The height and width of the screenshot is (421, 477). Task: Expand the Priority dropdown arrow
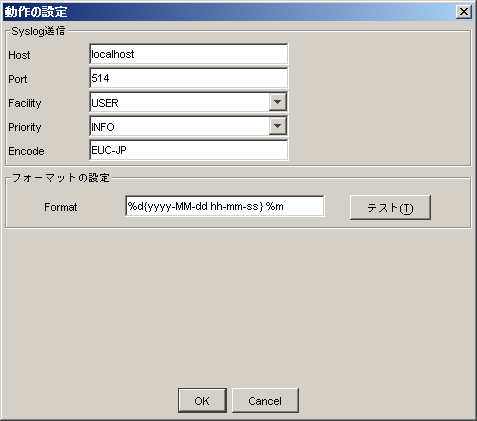tap(278, 126)
